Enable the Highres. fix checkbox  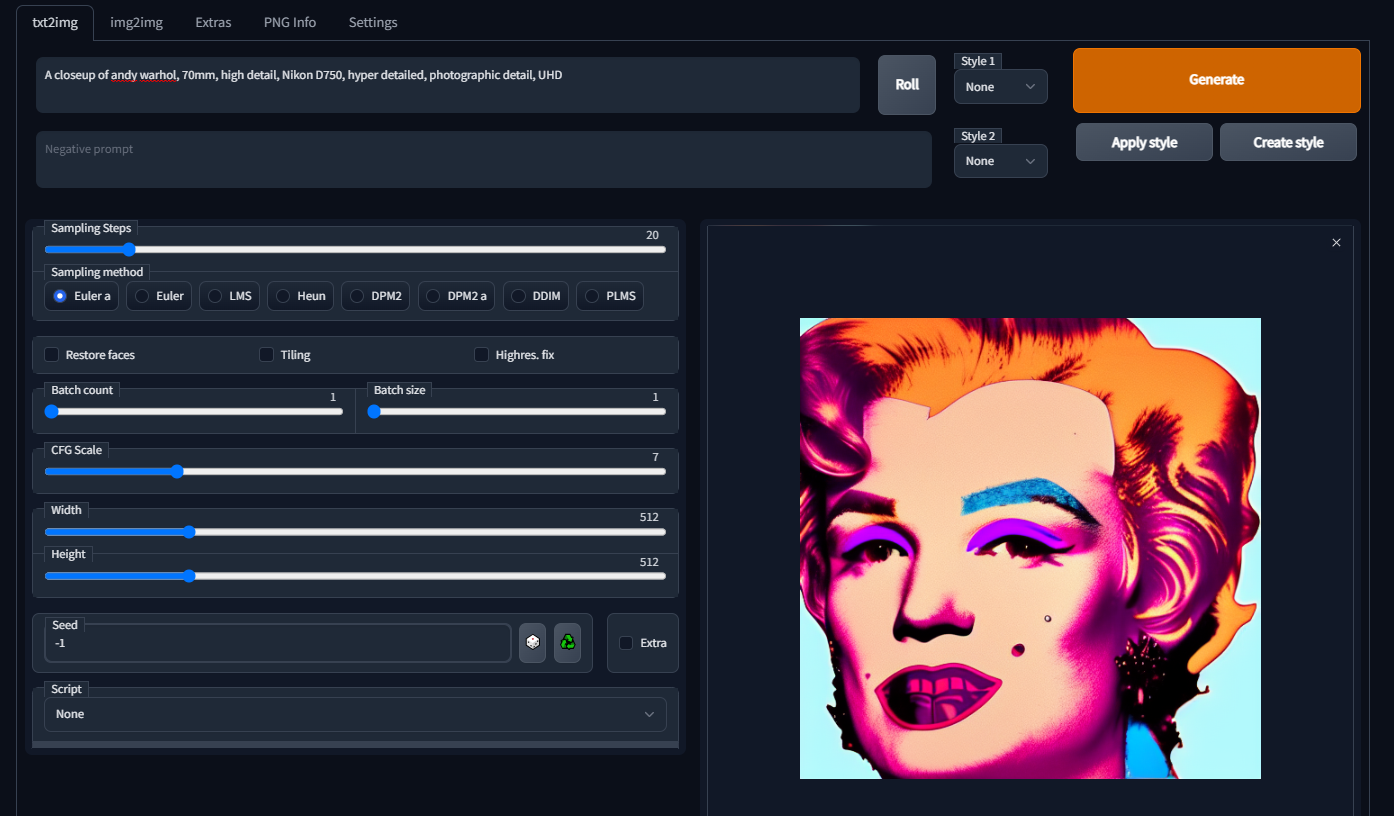click(x=481, y=355)
